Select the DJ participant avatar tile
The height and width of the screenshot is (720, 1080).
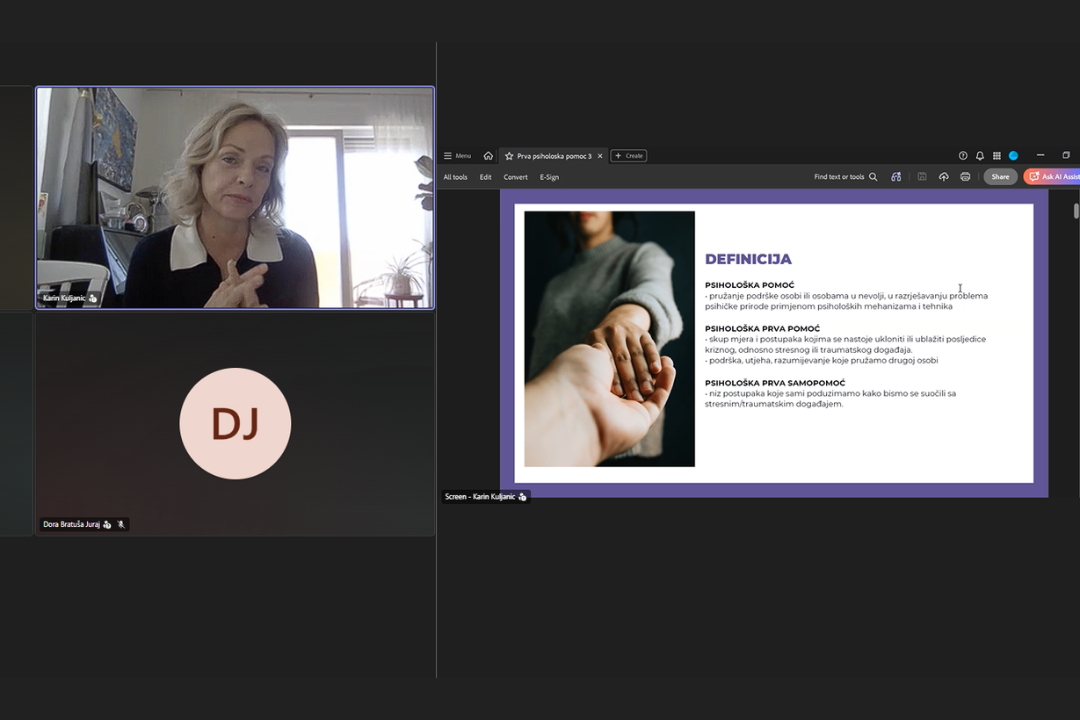(235, 424)
